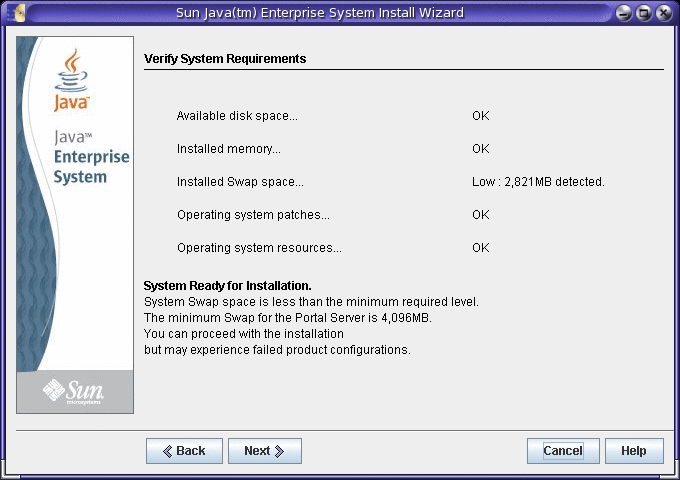This screenshot has width=680, height=480.
Task: Proceed with the Next button
Action: (265, 451)
